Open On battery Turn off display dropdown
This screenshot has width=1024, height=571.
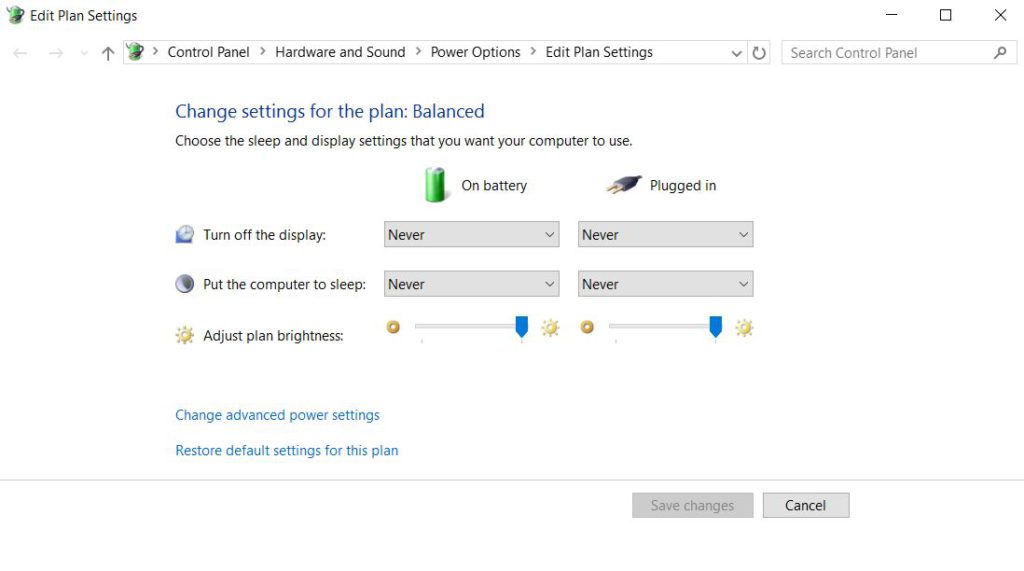[471, 235]
